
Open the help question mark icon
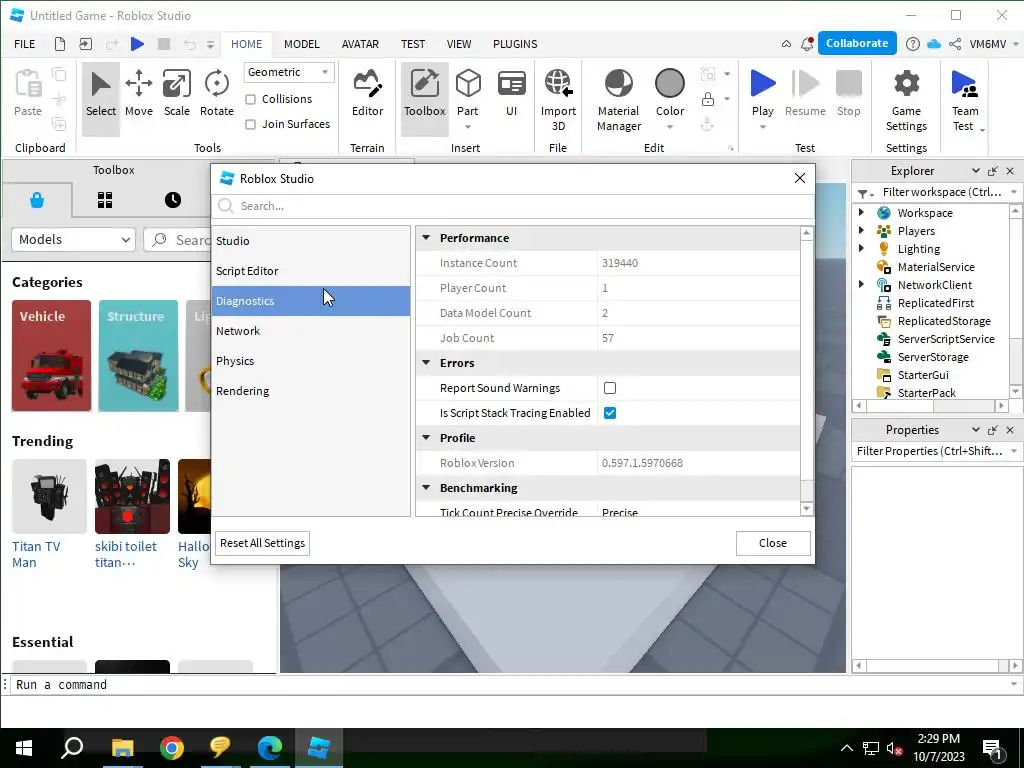[x=913, y=44]
